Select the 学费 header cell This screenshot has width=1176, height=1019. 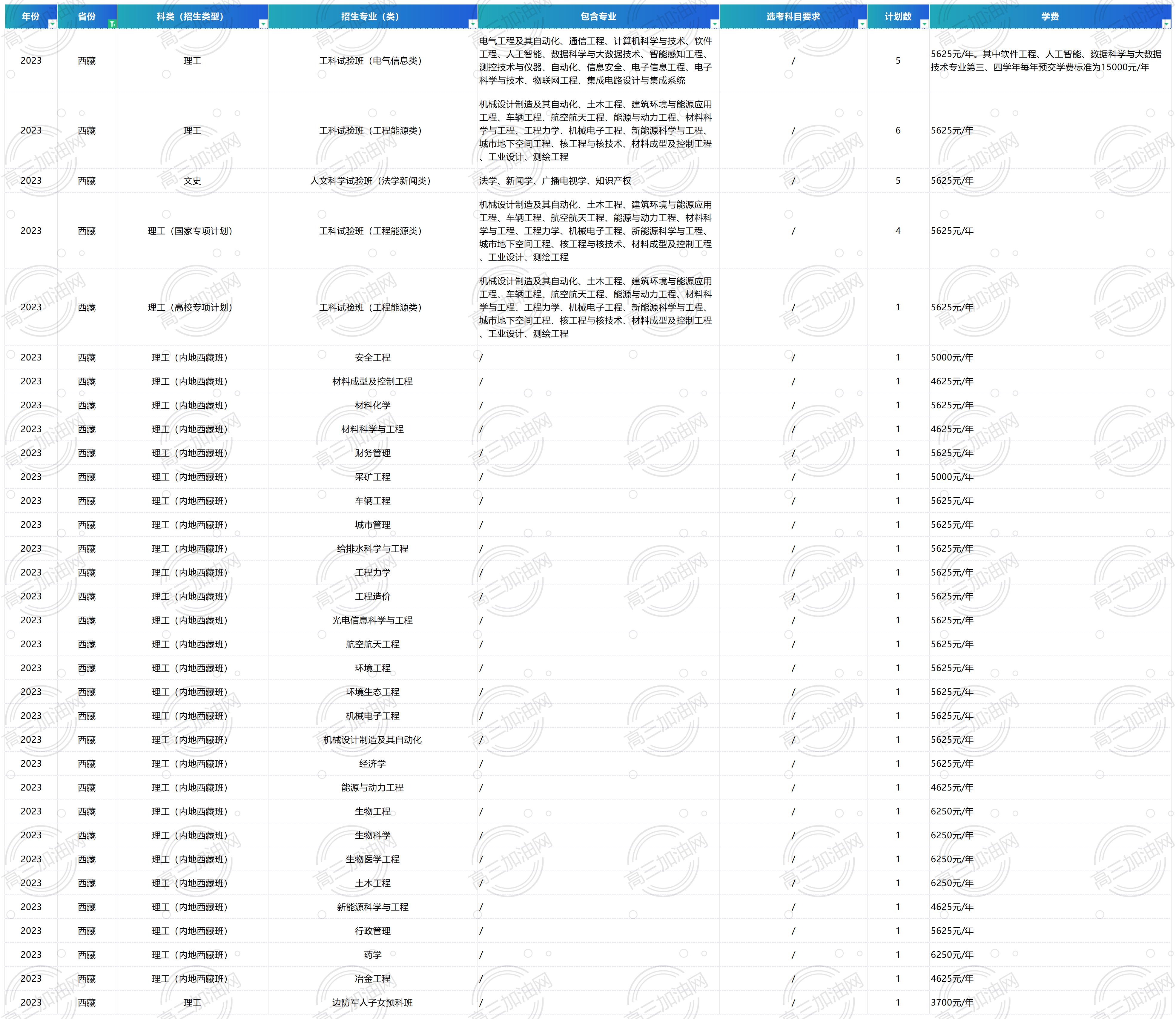click(x=1050, y=16)
